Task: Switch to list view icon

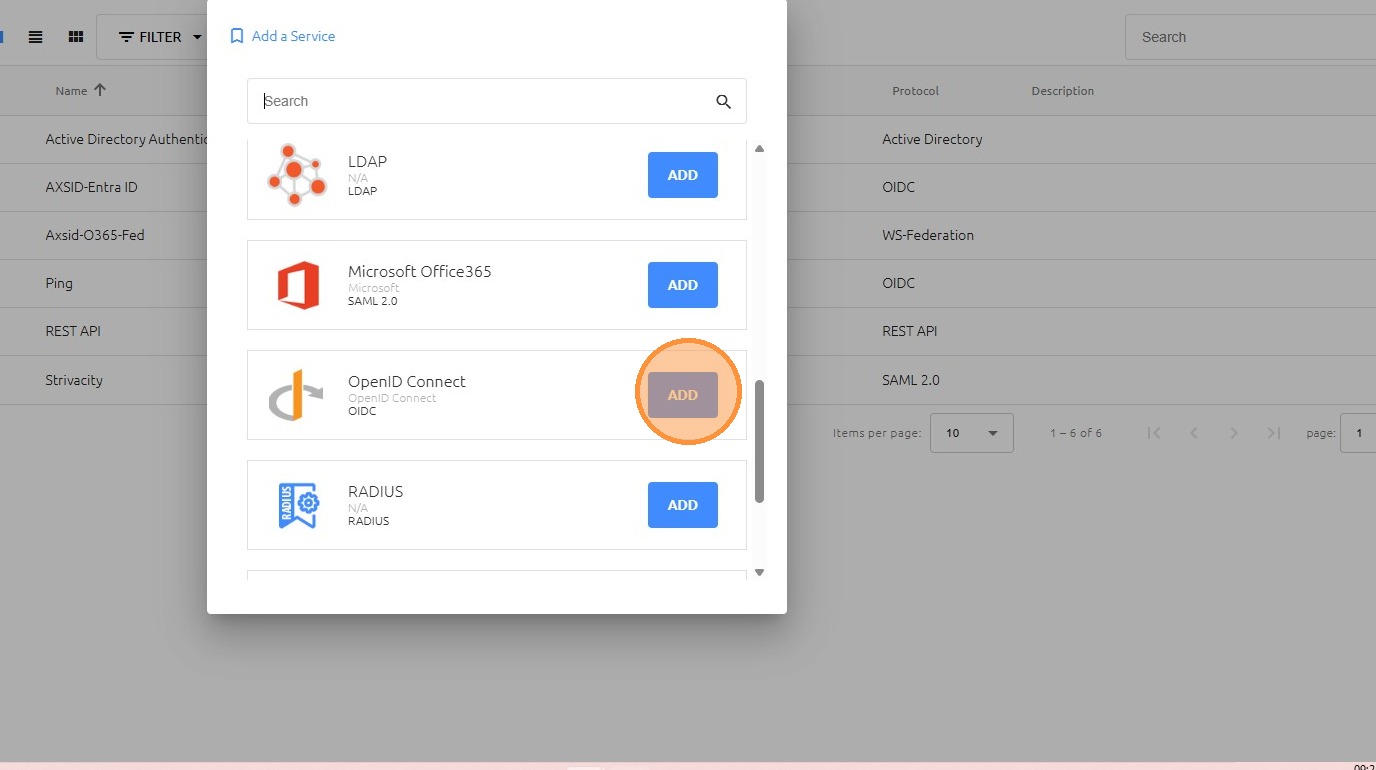Action: click(x=35, y=37)
